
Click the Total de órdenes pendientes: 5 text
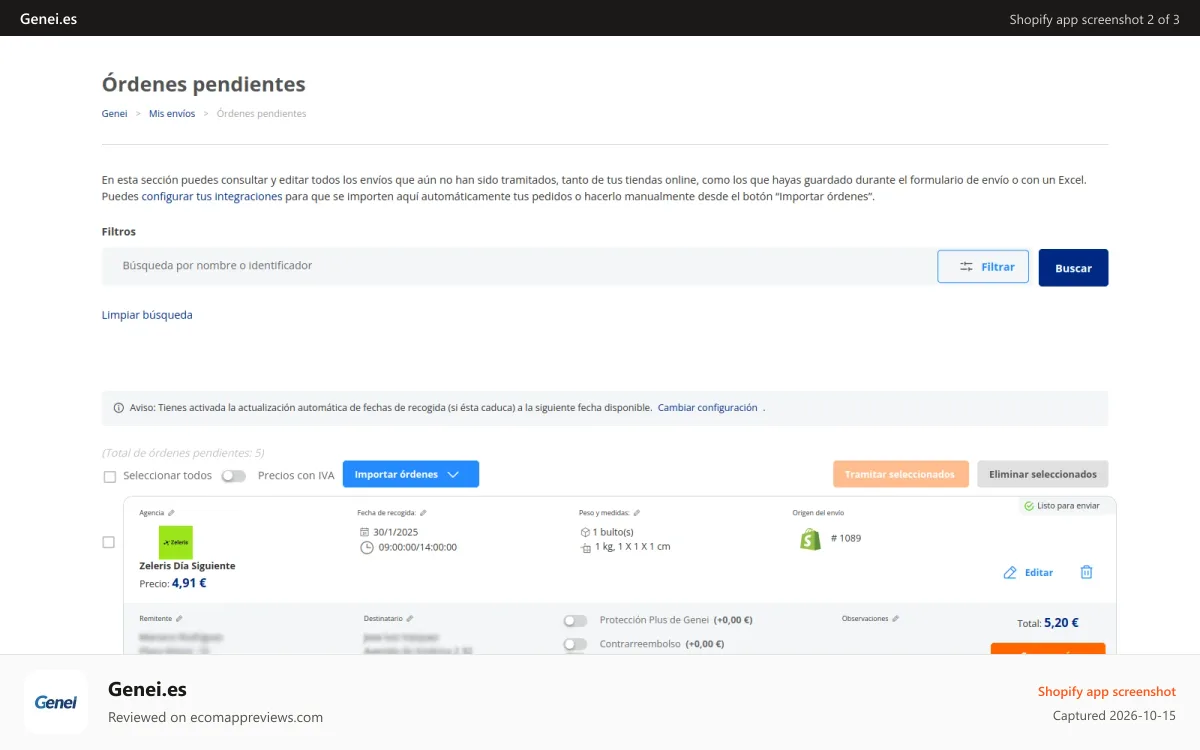[183, 453]
